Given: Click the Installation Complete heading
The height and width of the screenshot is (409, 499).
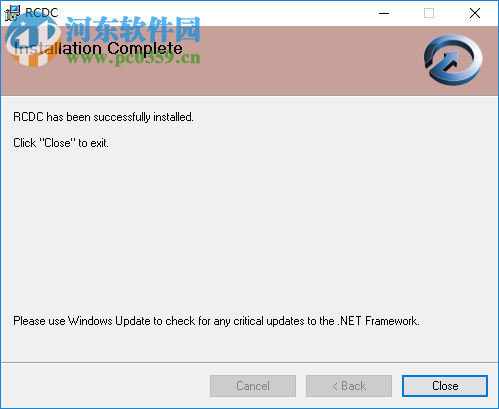Looking at the screenshot, I should tap(98, 49).
